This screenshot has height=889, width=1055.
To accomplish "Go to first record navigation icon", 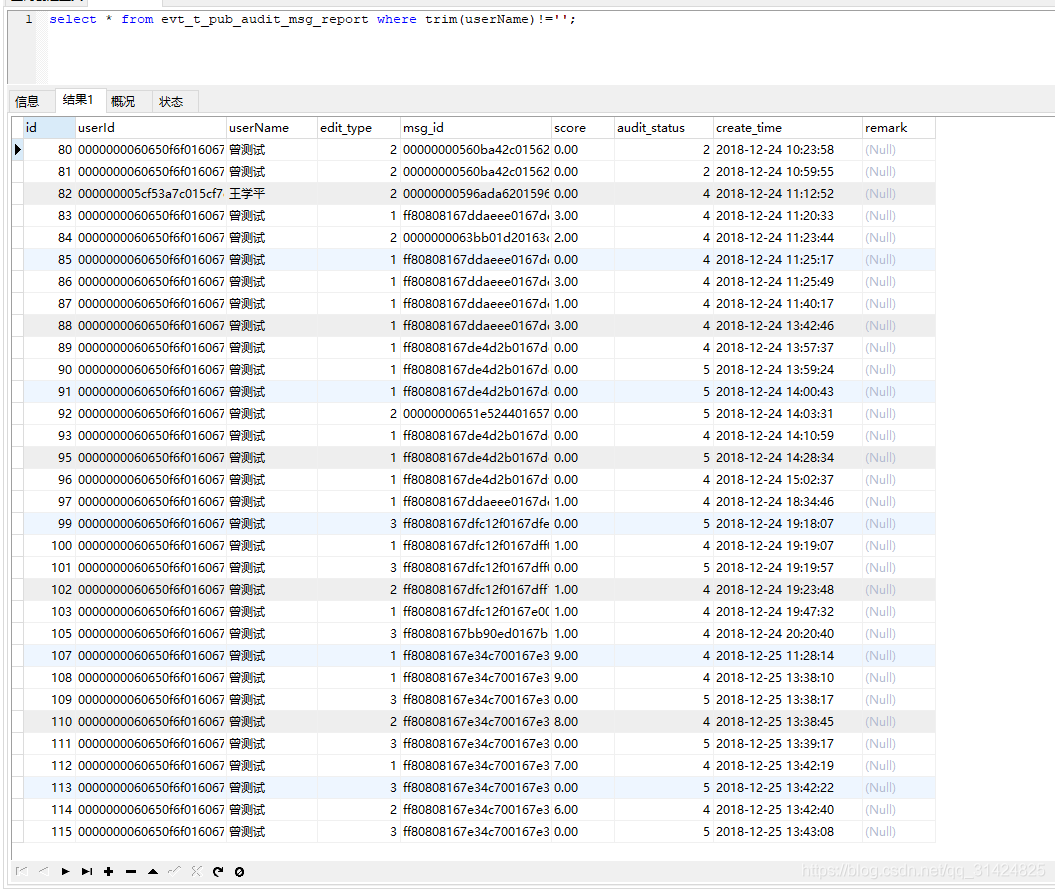I will click(22, 872).
